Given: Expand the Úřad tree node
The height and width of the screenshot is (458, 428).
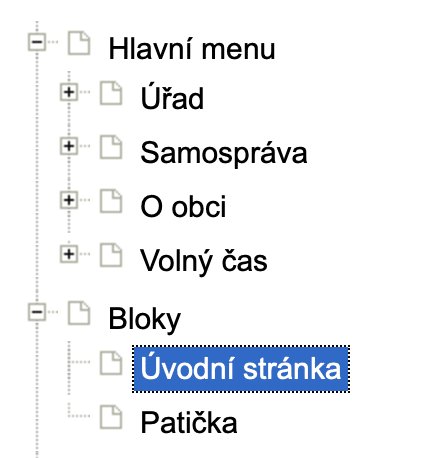Looking at the screenshot, I should (x=69, y=92).
